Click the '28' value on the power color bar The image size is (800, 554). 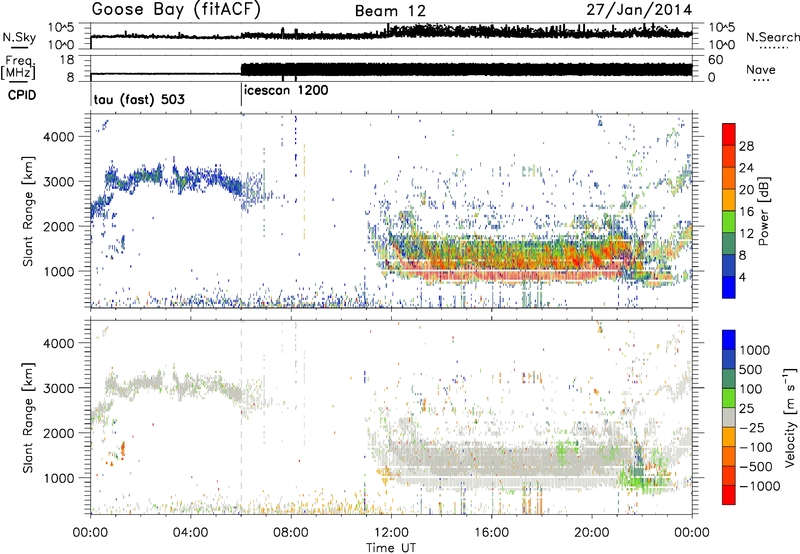tap(746, 146)
